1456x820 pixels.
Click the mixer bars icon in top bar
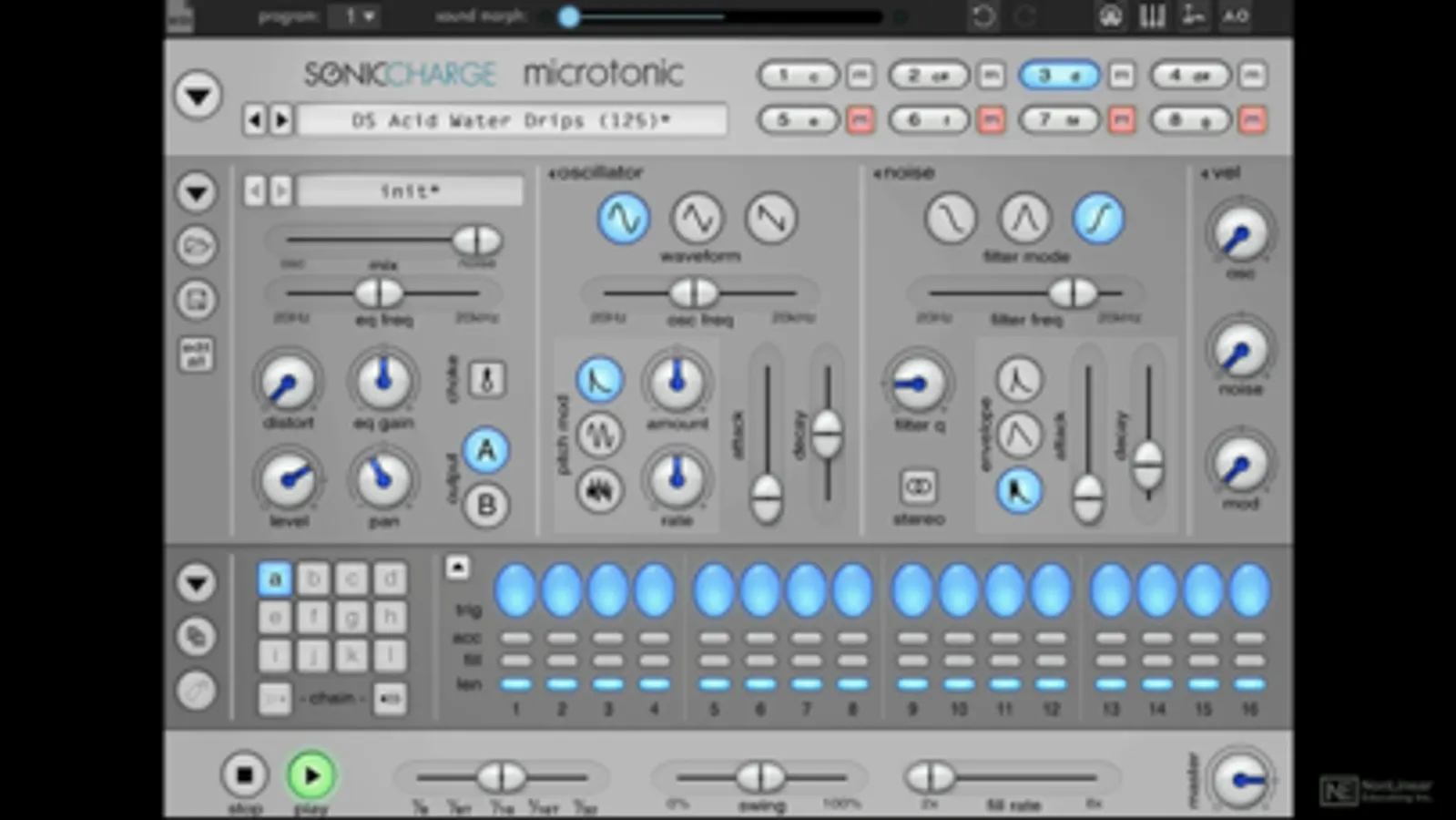point(1152,15)
